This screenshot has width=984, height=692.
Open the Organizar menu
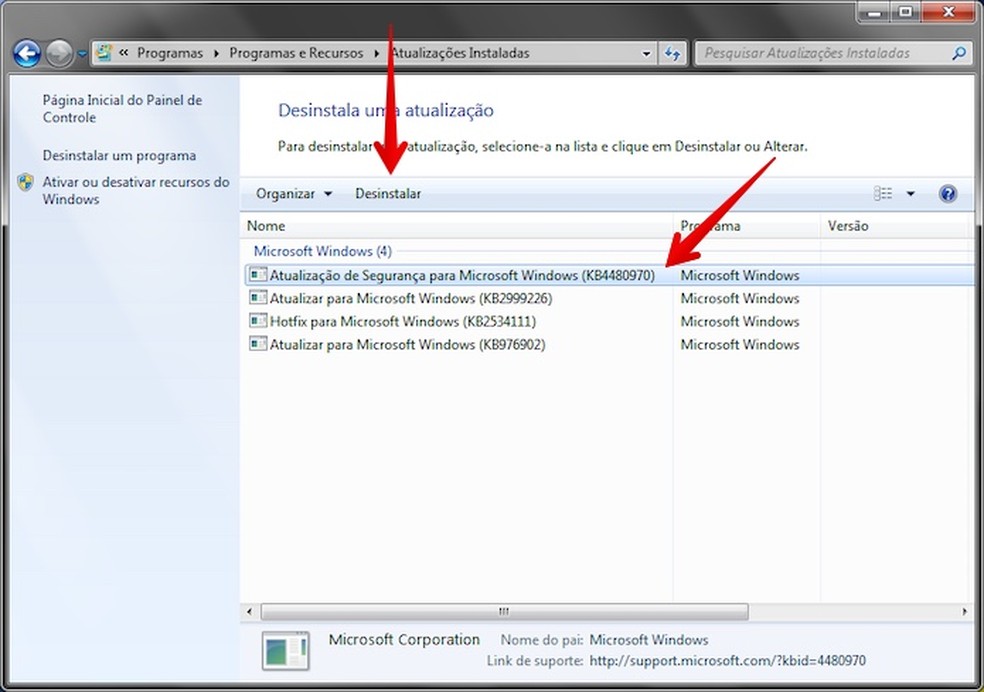294,194
